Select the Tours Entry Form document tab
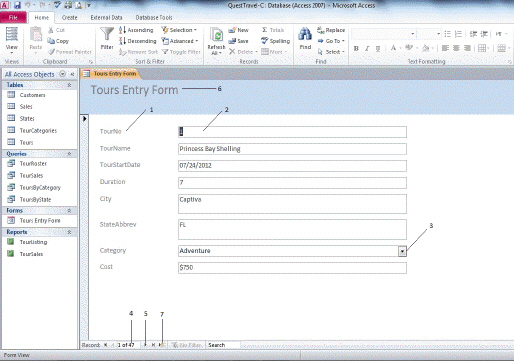 111,74
